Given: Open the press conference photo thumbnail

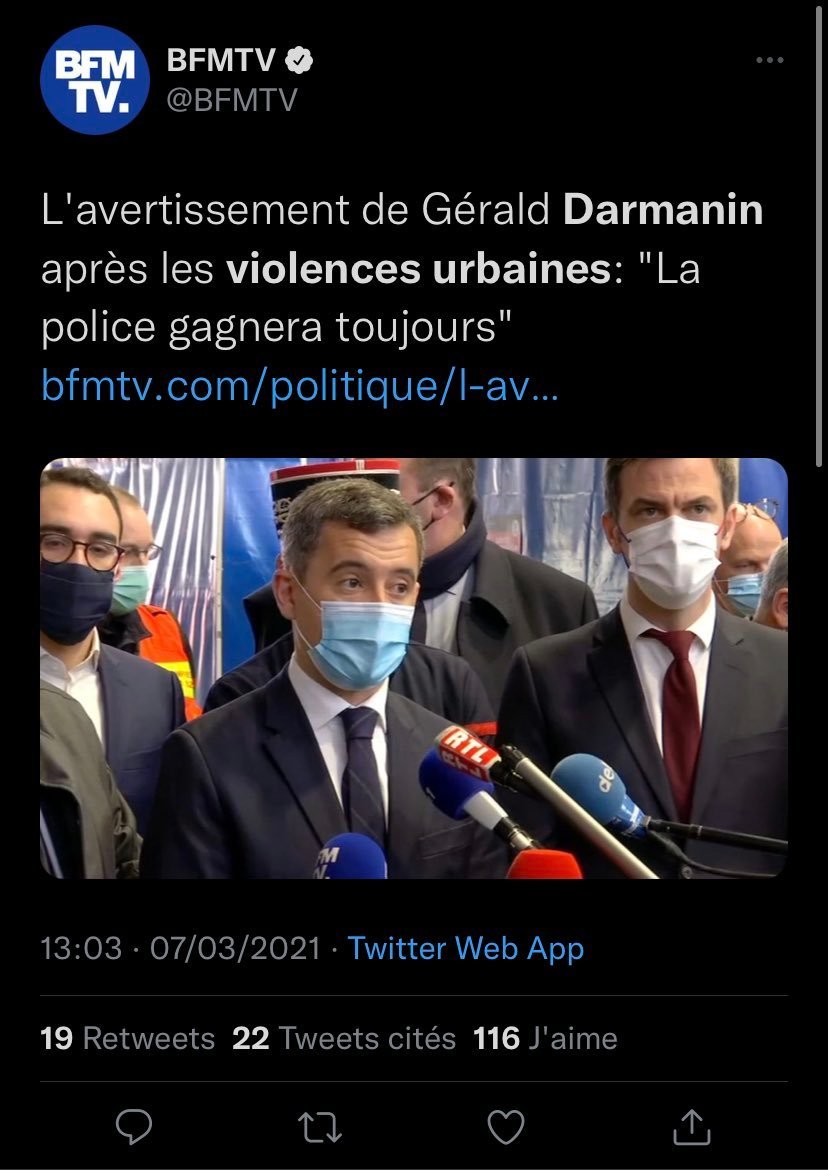Looking at the screenshot, I should 414,668.
